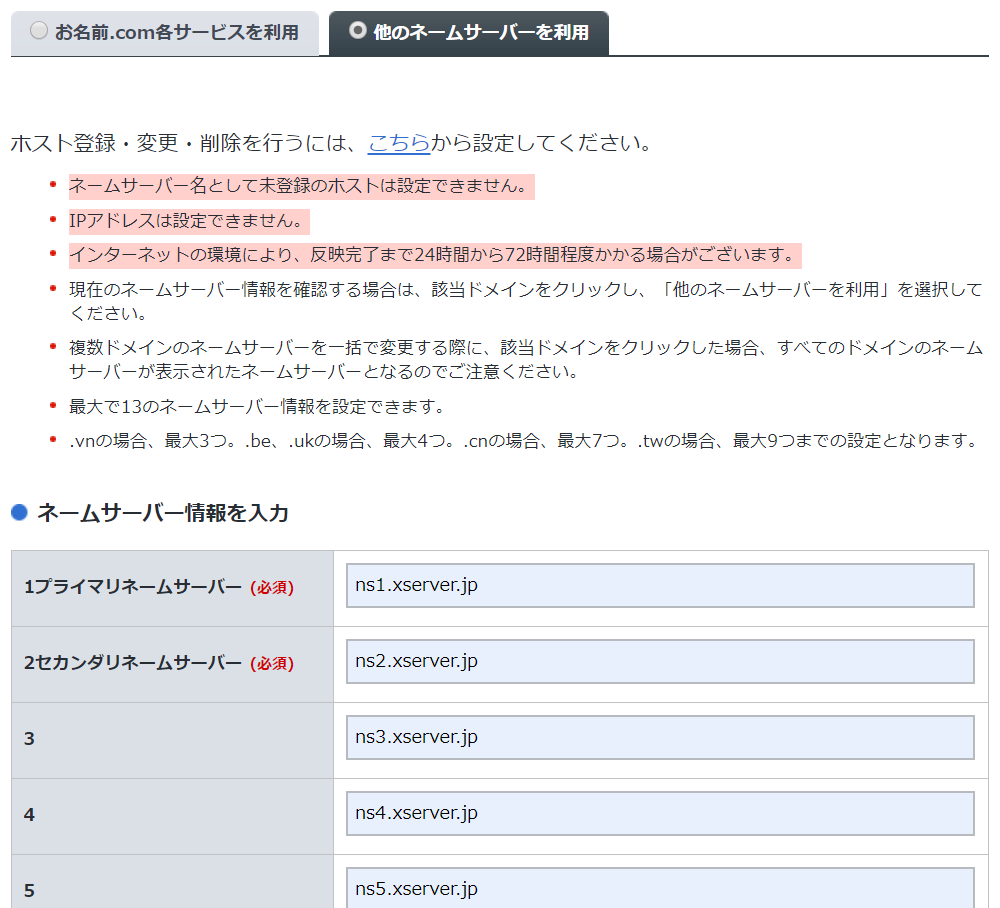This screenshot has width=1000, height=908.
Task: Click the primary nameserver field ns1.xserver.jp
Action: (660, 585)
